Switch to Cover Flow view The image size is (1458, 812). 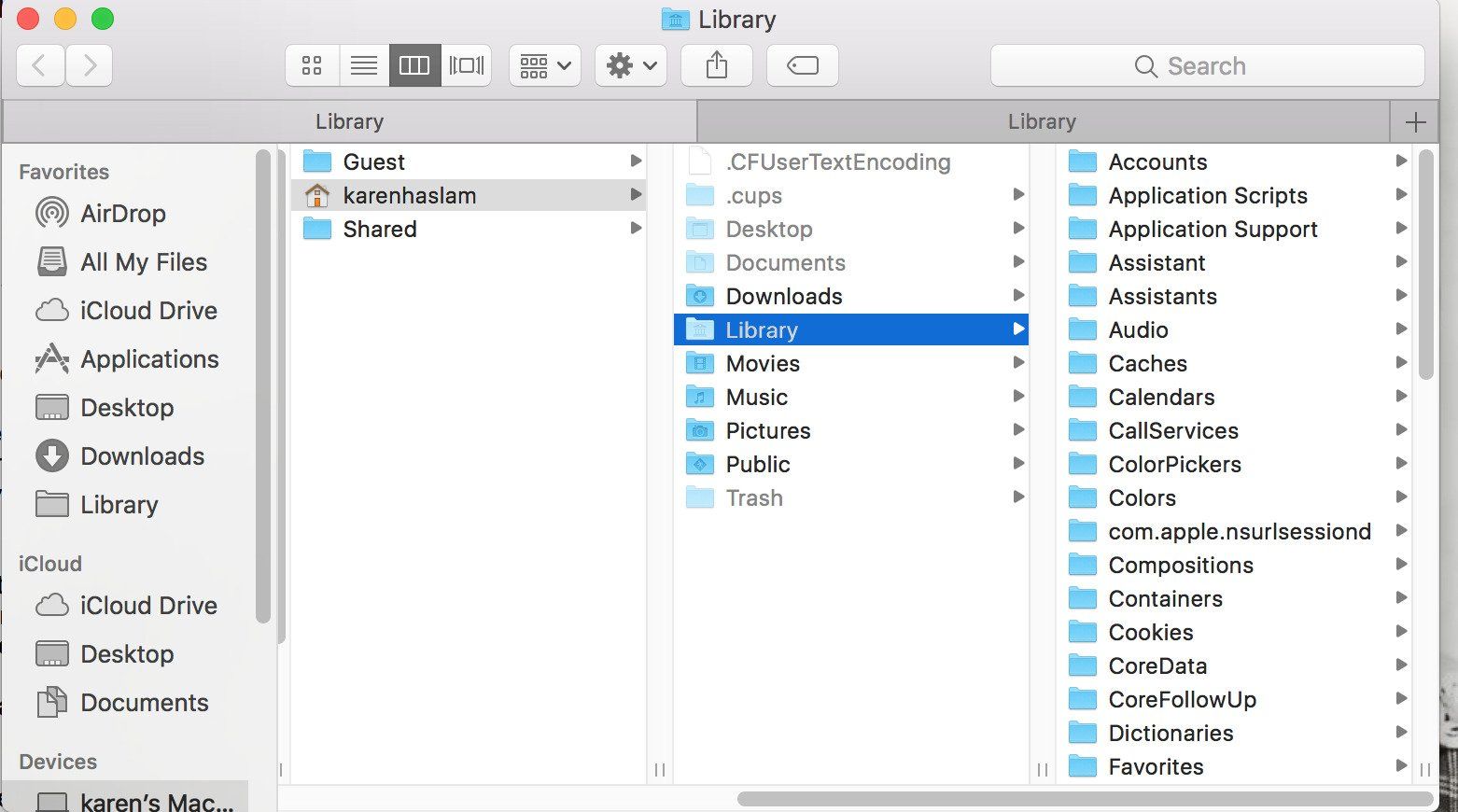click(466, 65)
